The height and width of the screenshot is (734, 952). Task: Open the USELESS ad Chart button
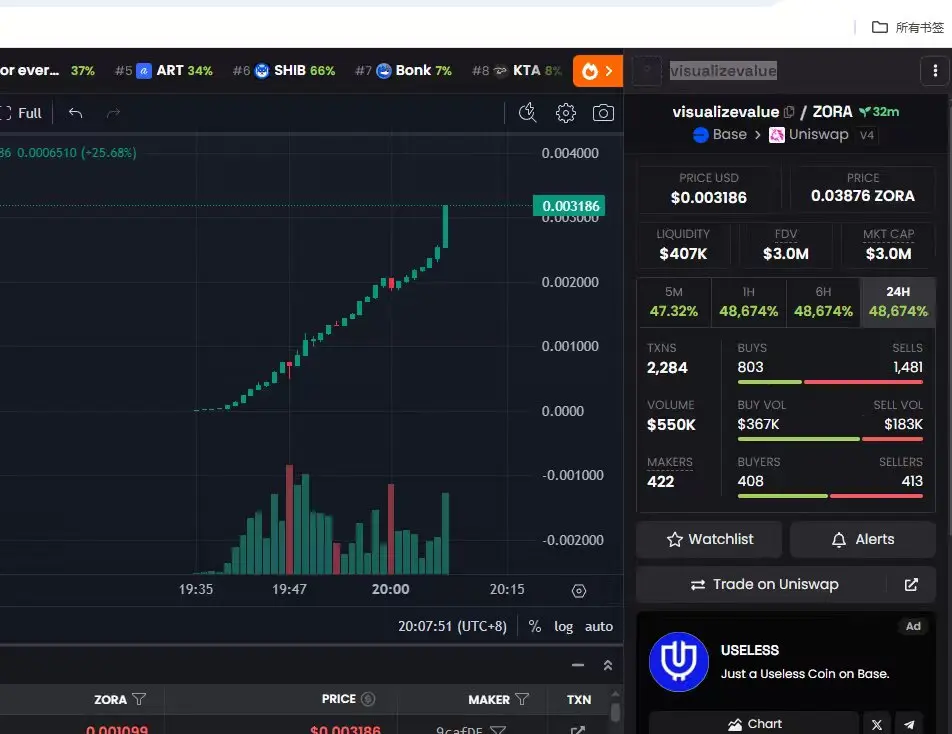[754, 724]
